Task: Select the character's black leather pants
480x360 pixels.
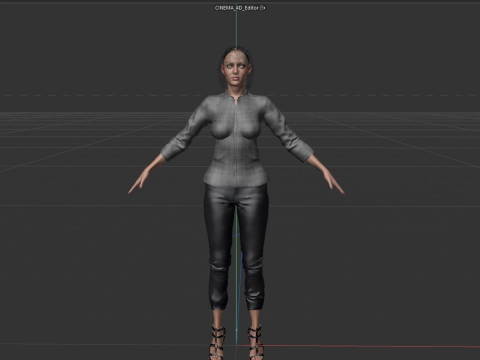Action: tap(236, 247)
